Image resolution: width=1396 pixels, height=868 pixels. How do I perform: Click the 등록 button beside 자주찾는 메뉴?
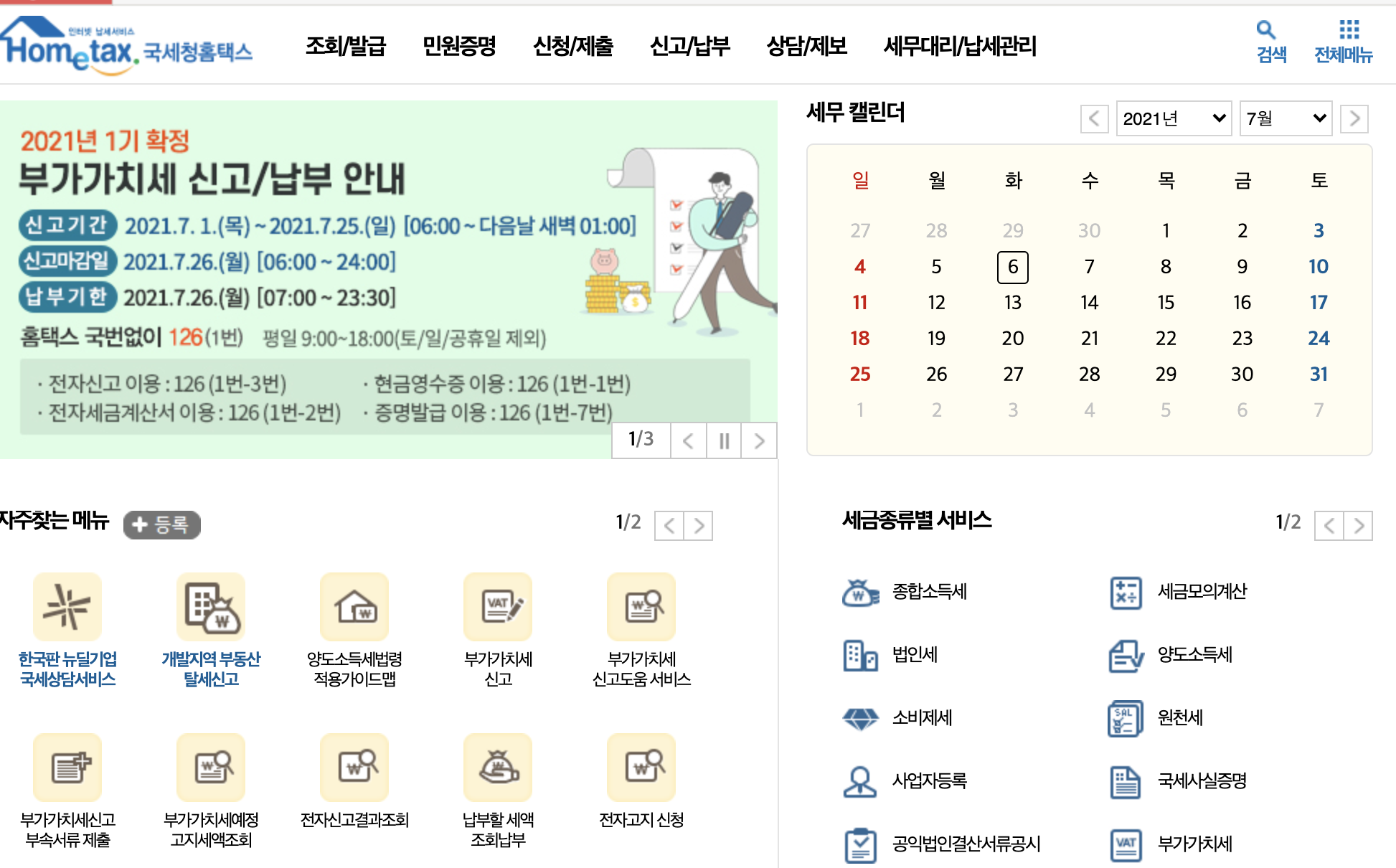pos(162,525)
